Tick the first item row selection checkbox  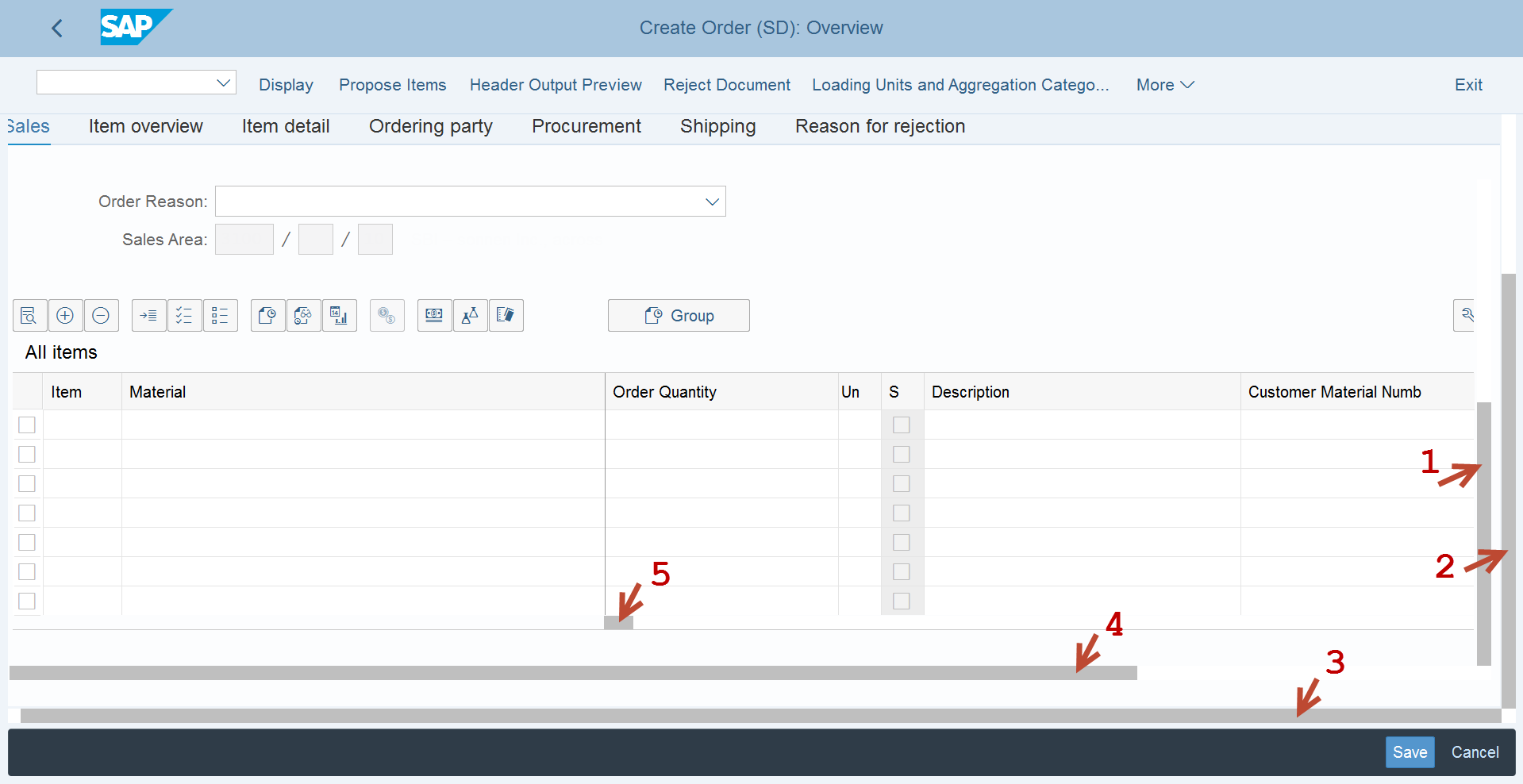[27, 425]
